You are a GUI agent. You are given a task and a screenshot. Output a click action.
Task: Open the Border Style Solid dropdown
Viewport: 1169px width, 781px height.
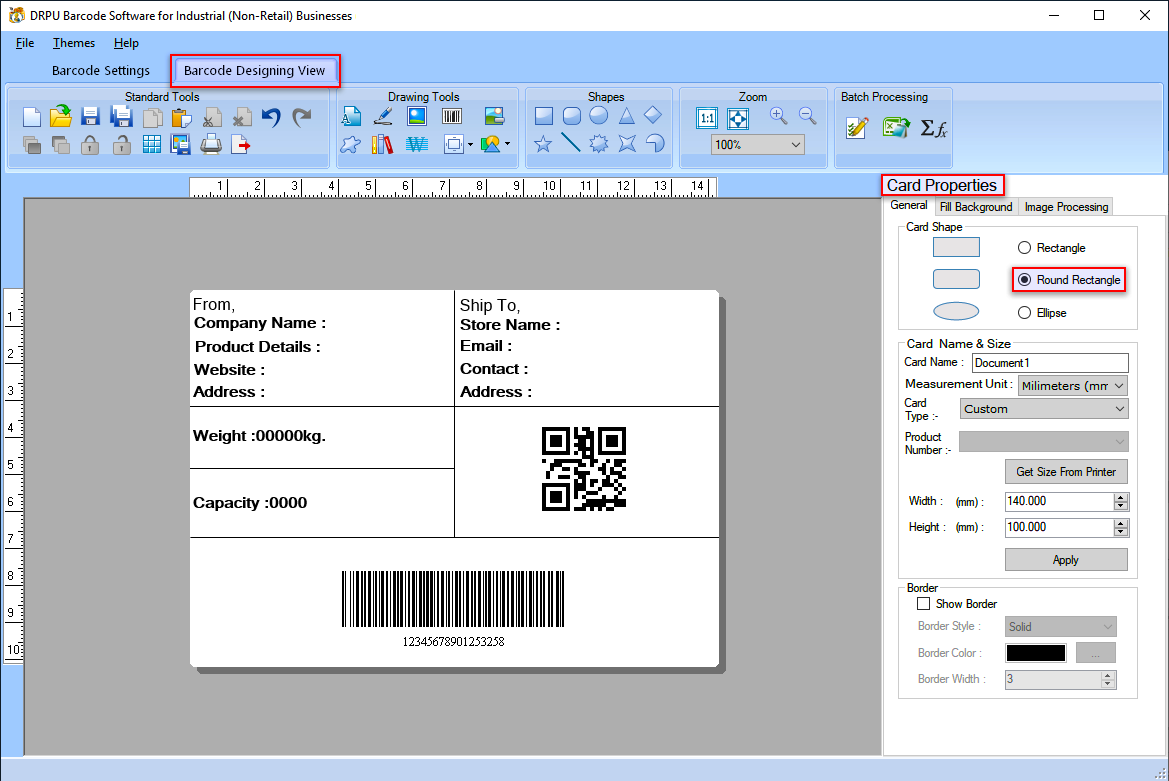[x=1060, y=627]
